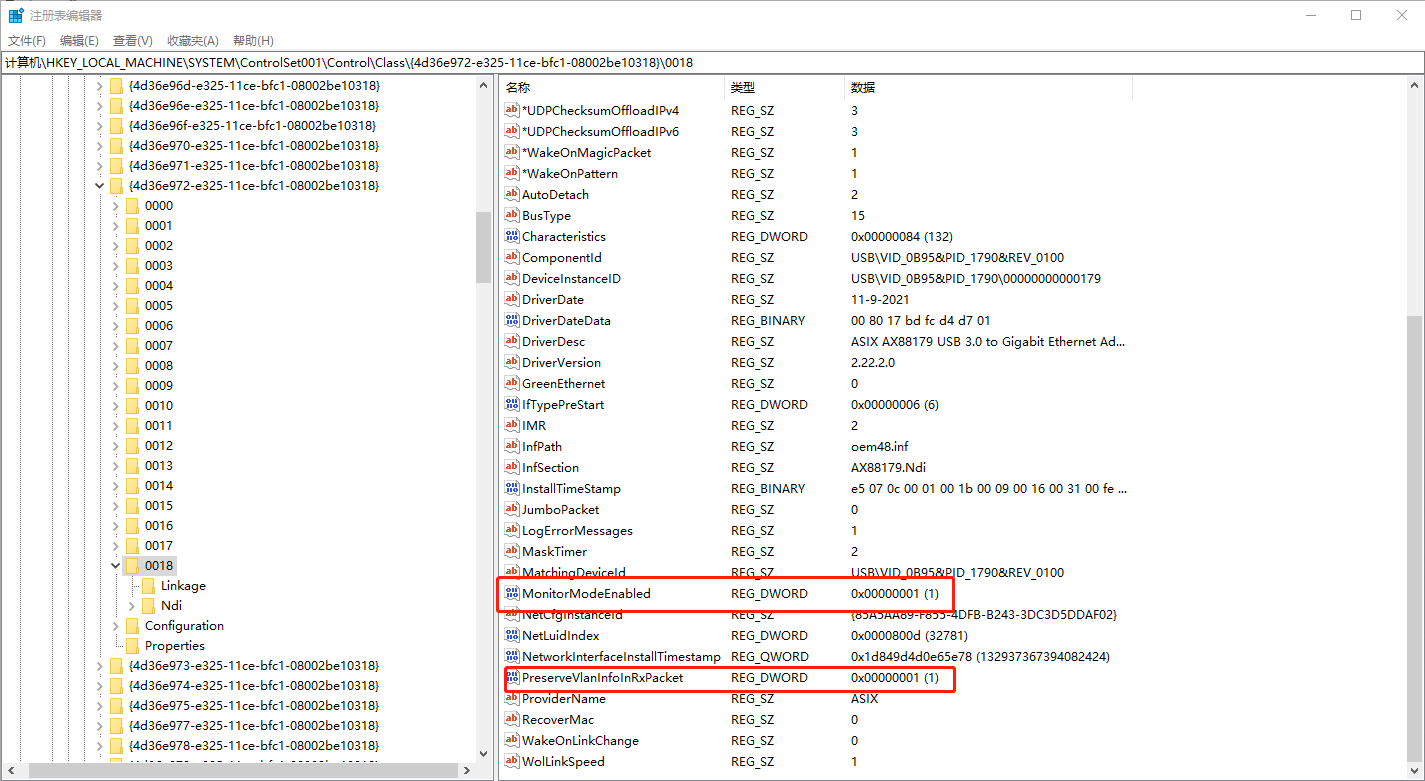Select the Properties folder icon

(132, 645)
